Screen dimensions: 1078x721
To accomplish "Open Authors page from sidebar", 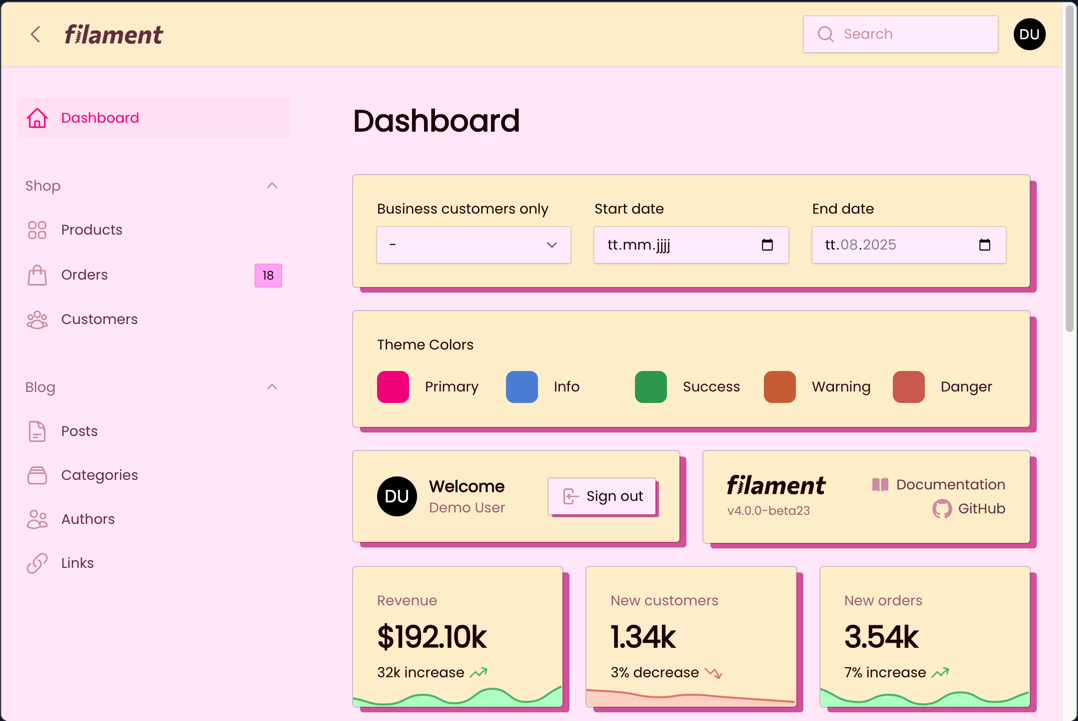I will point(88,520).
